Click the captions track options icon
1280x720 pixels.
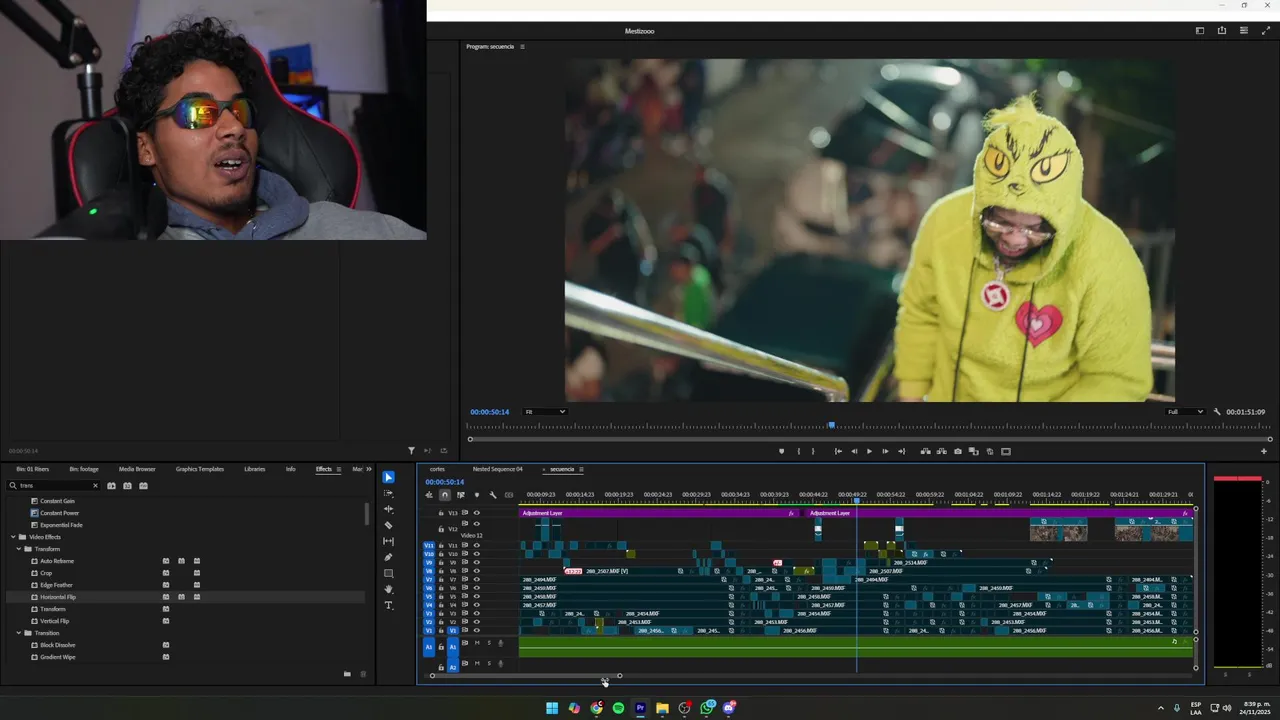(508, 495)
